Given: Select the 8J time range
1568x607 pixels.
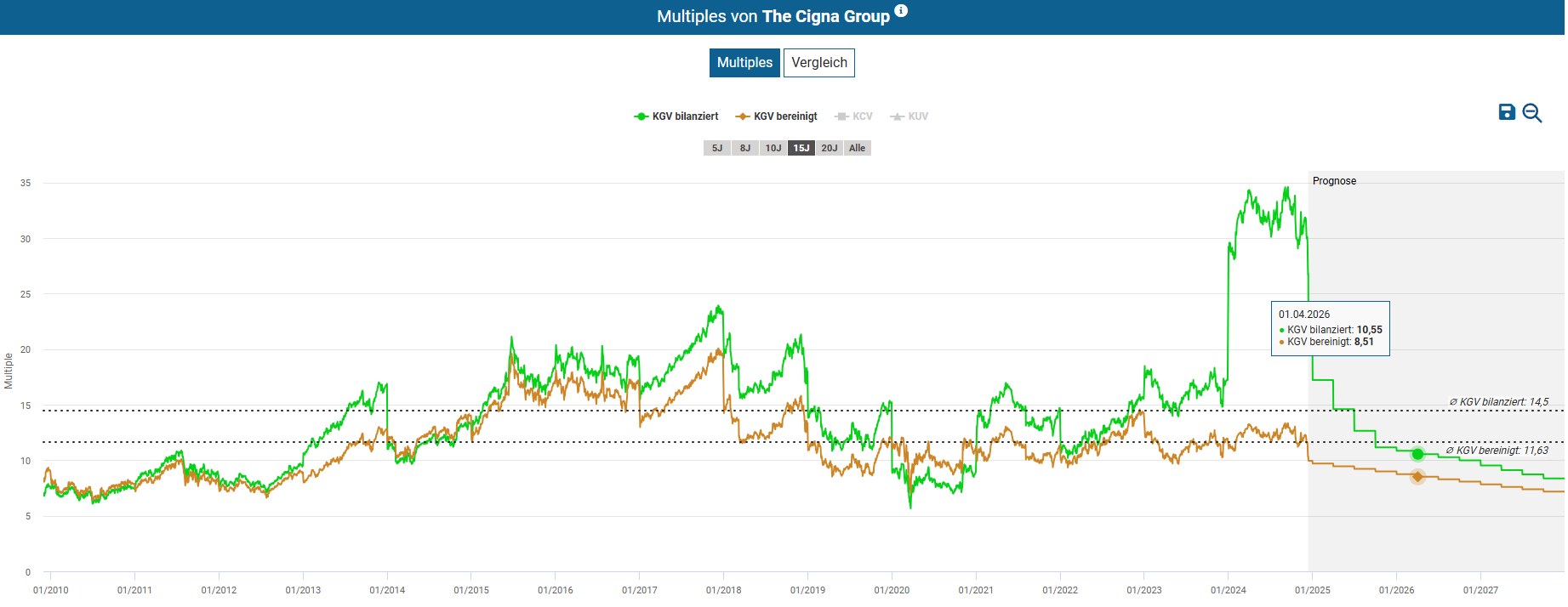Looking at the screenshot, I should tap(745, 148).
